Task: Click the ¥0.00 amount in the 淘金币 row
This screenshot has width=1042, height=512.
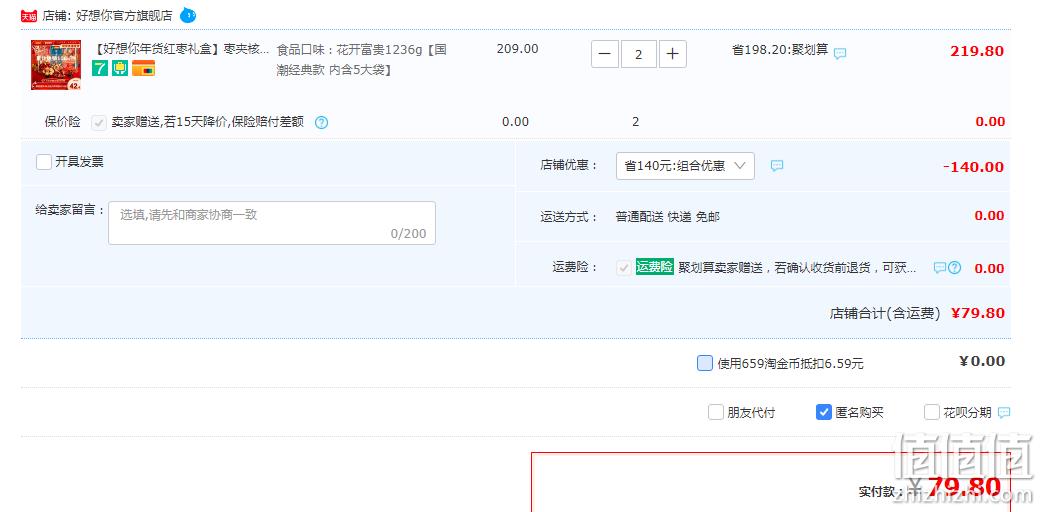Action: pos(982,361)
